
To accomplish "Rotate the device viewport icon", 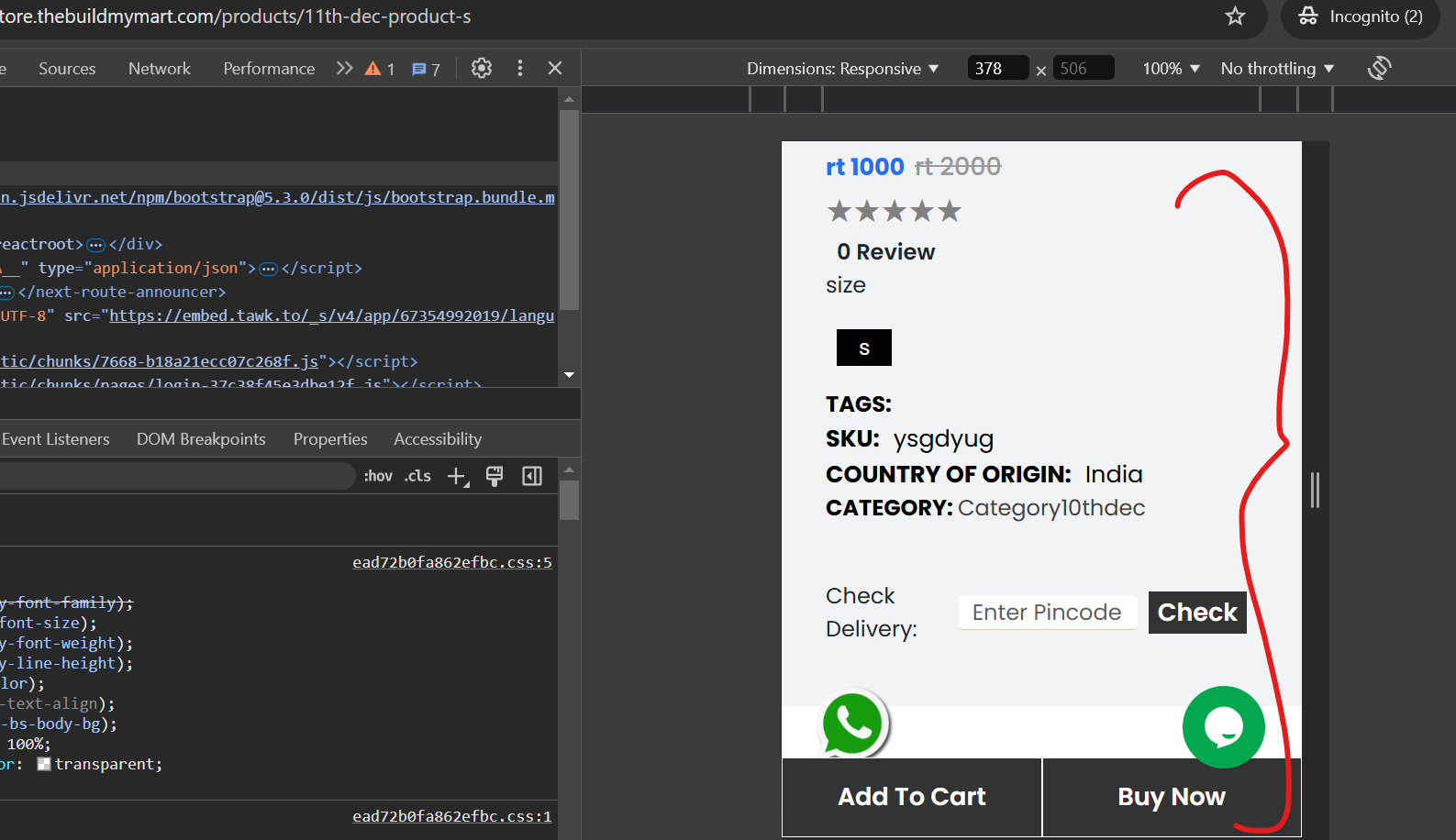I will coord(1379,68).
